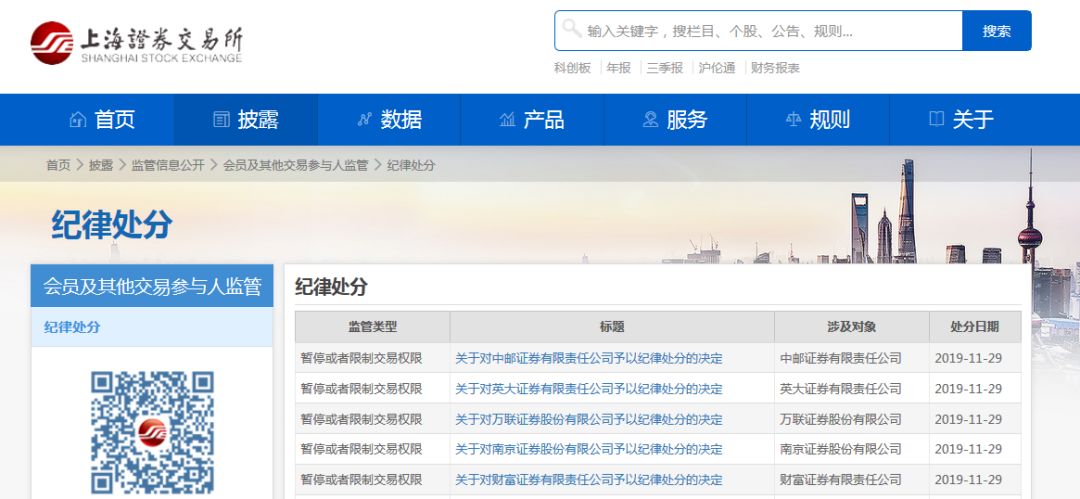Click the scales icon beside 规则
This screenshot has width=1080, height=499.
click(x=793, y=119)
